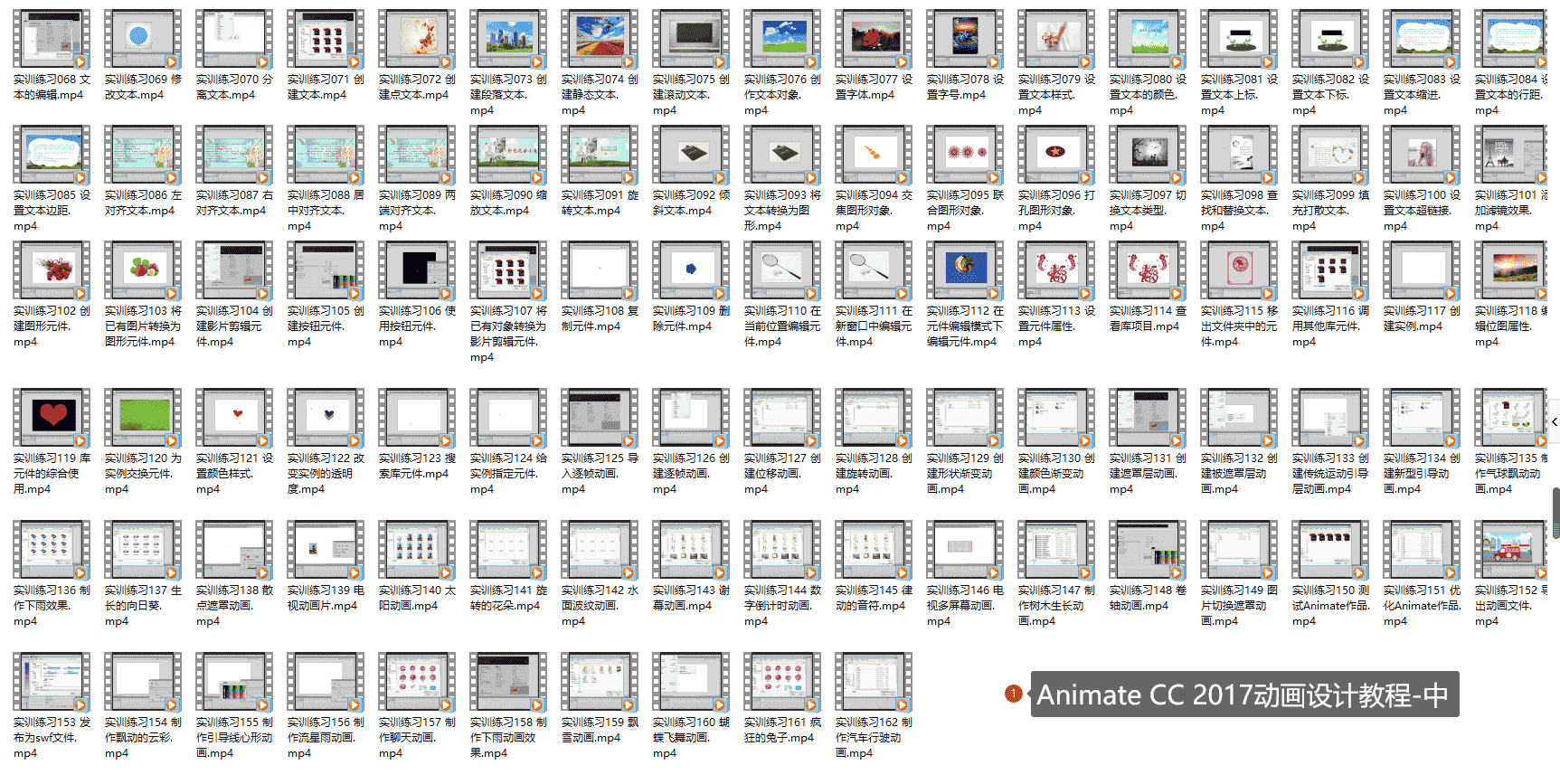
Task: Select the 实训练习131 创建遮罩层动画 video icon
Action: [x=1148, y=419]
